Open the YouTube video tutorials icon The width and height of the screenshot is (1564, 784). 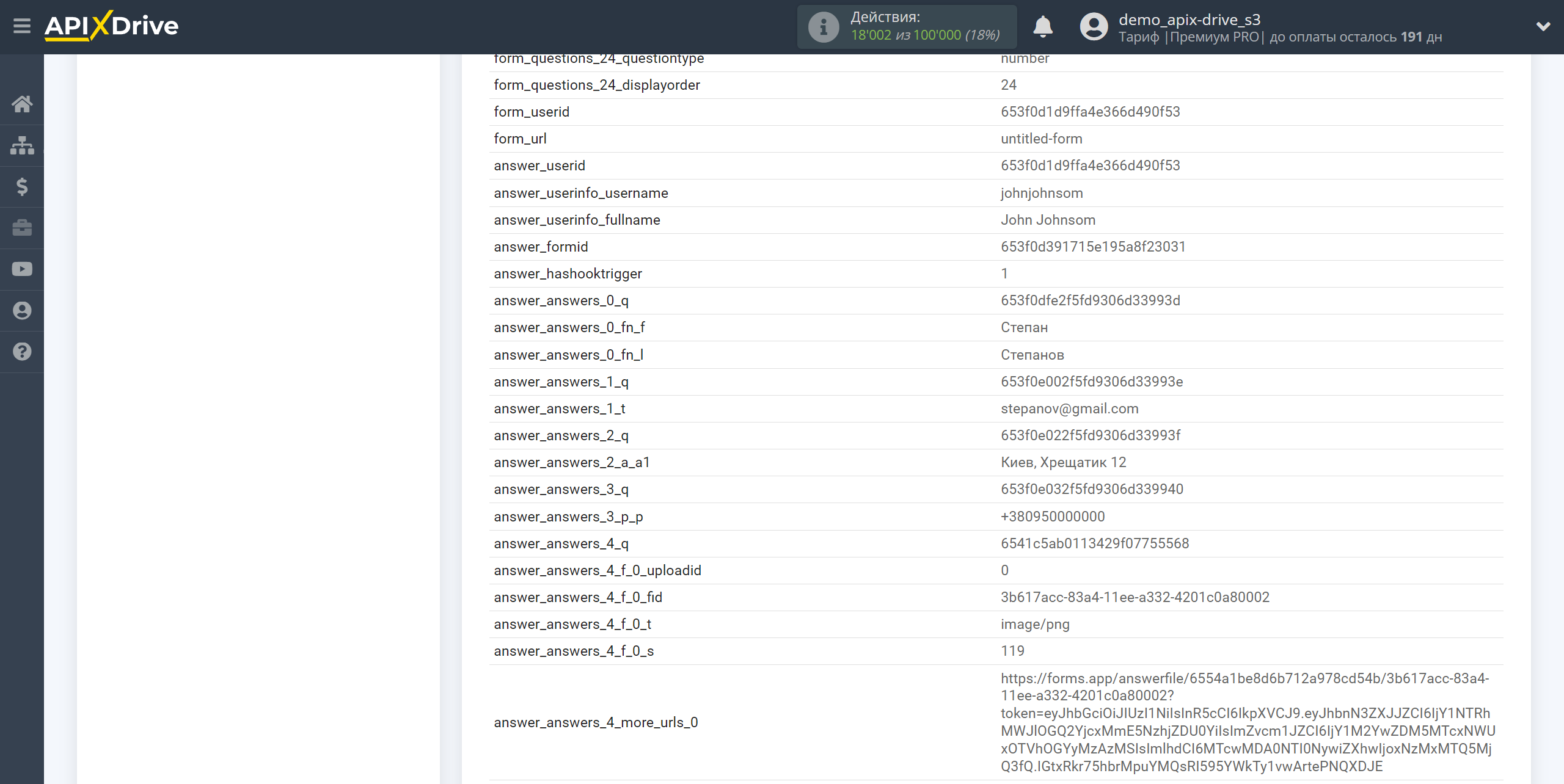coord(22,269)
